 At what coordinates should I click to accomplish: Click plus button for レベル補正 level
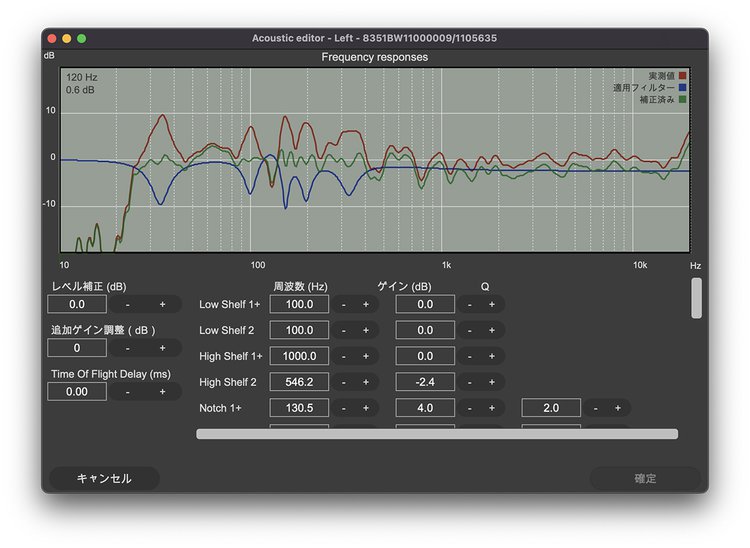click(x=162, y=304)
